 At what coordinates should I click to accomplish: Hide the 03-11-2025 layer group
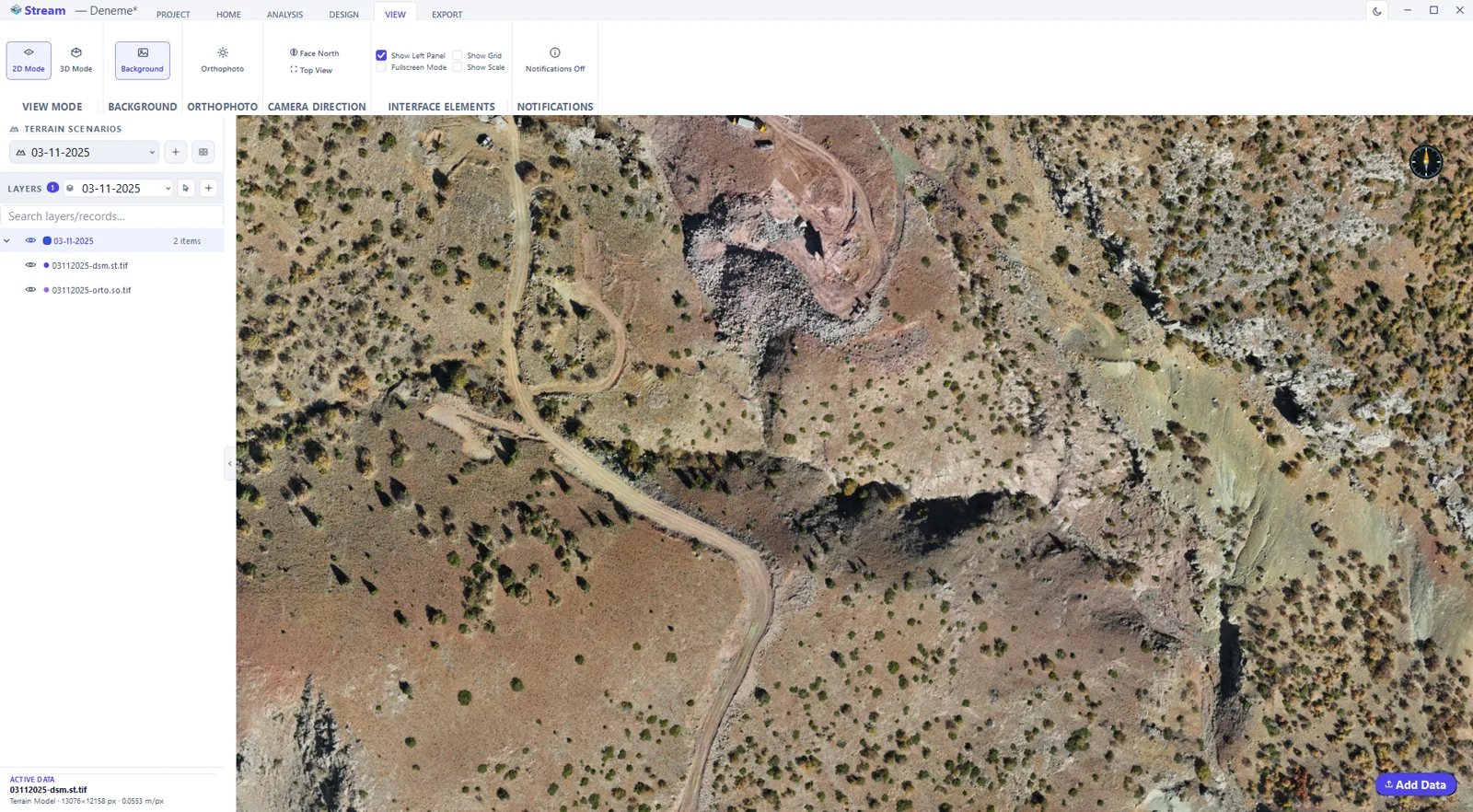(x=30, y=240)
